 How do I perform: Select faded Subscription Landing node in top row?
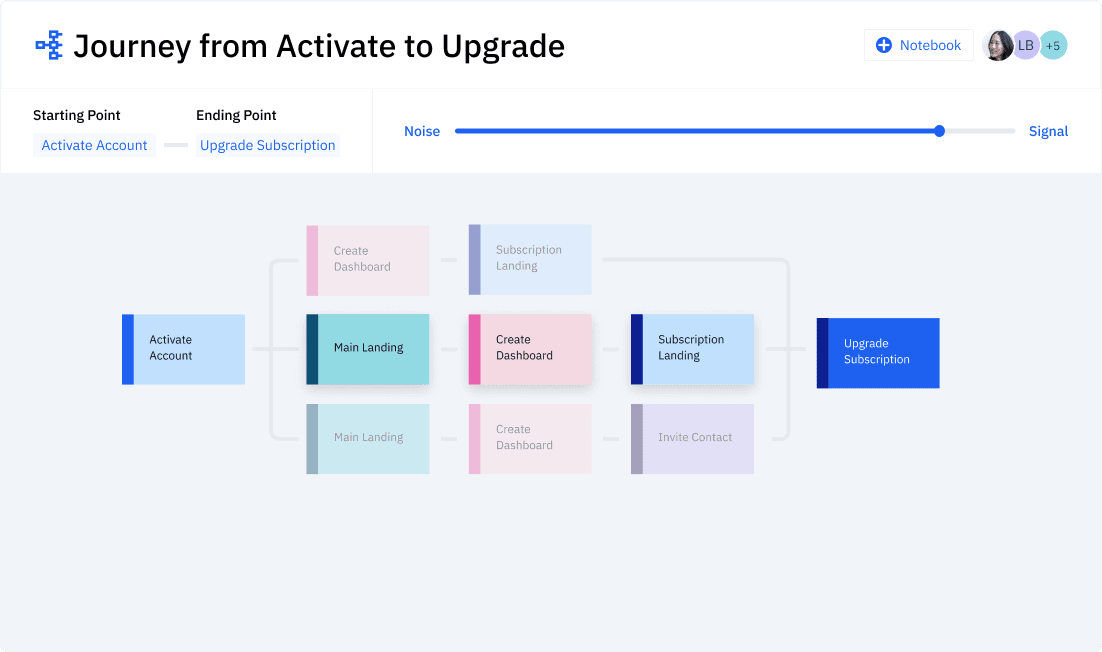coord(530,259)
